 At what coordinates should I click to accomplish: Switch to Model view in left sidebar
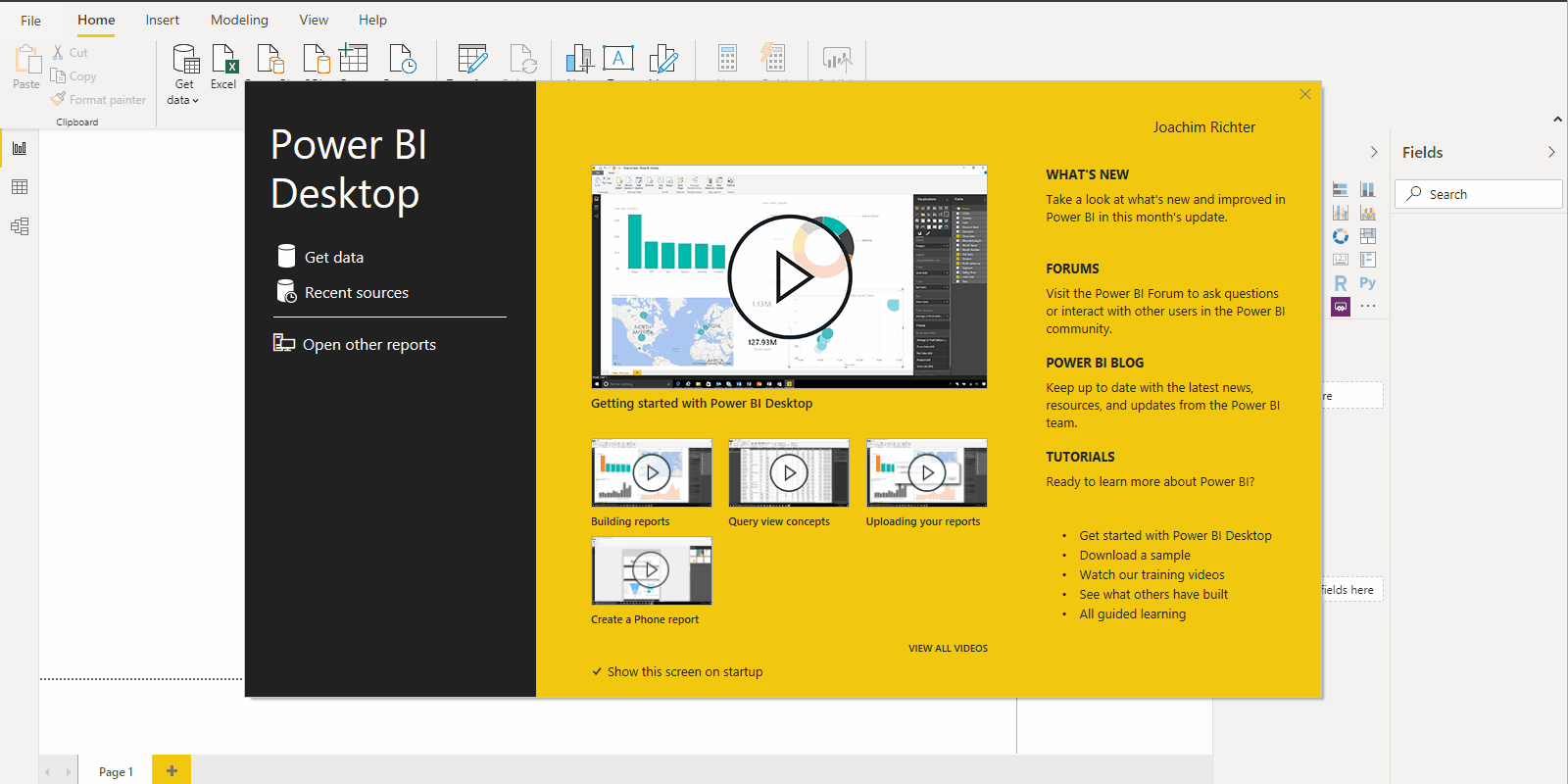(x=20, y=226)
